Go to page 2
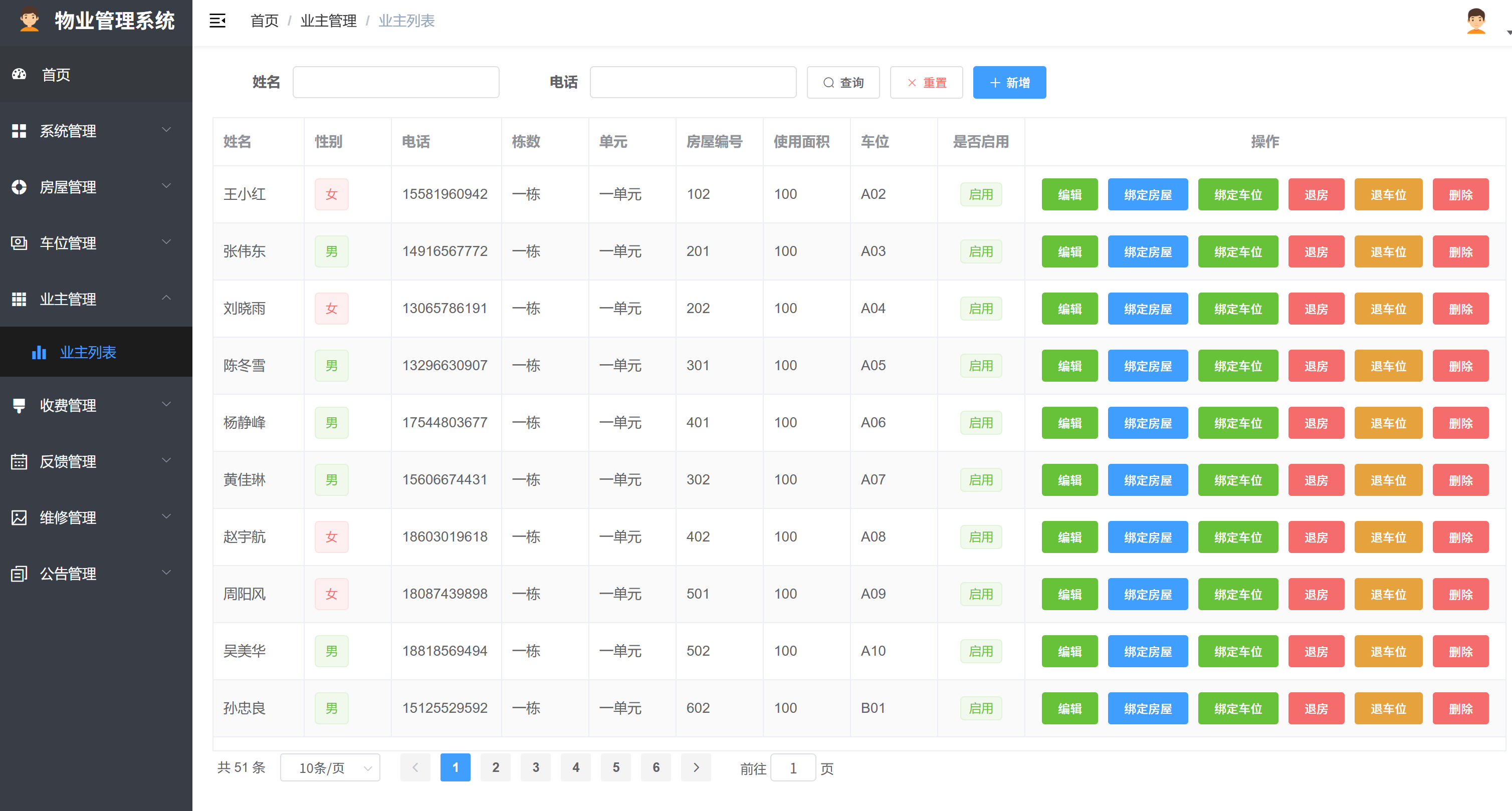The image size is (1512, 811). [x=495, y=767]
